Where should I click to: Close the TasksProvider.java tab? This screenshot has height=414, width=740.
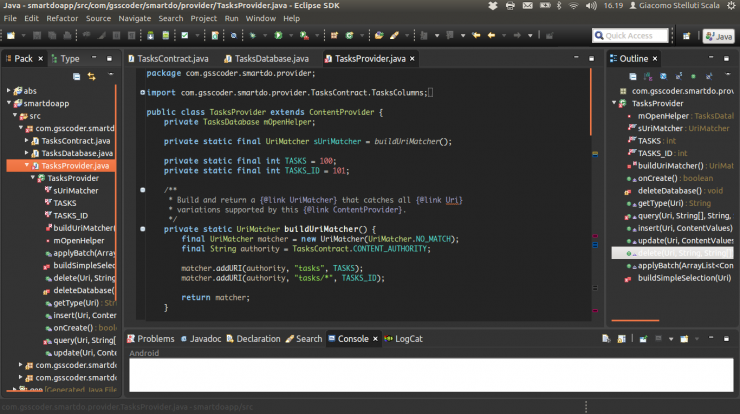[x=412, y=59]
